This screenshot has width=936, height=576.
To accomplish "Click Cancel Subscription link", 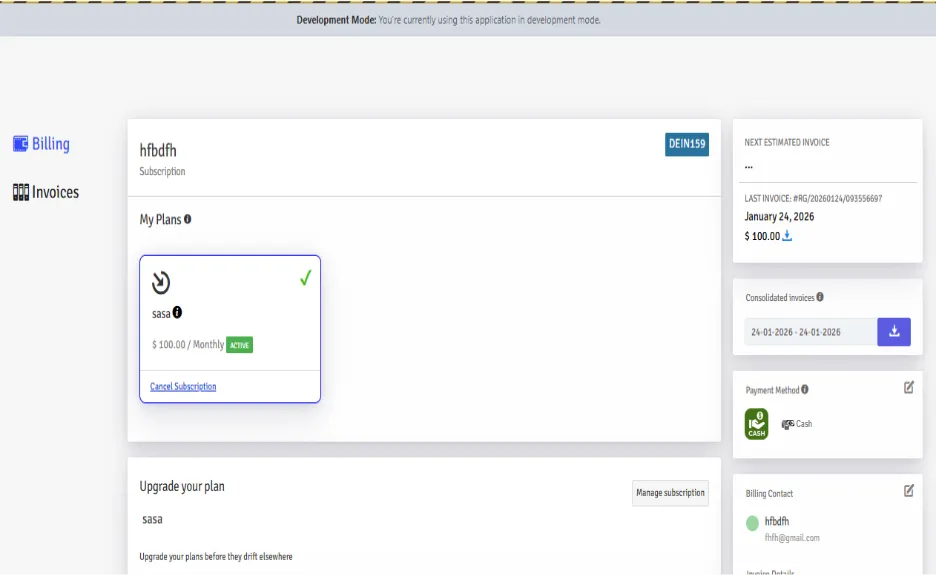I will tap(183, 386).
